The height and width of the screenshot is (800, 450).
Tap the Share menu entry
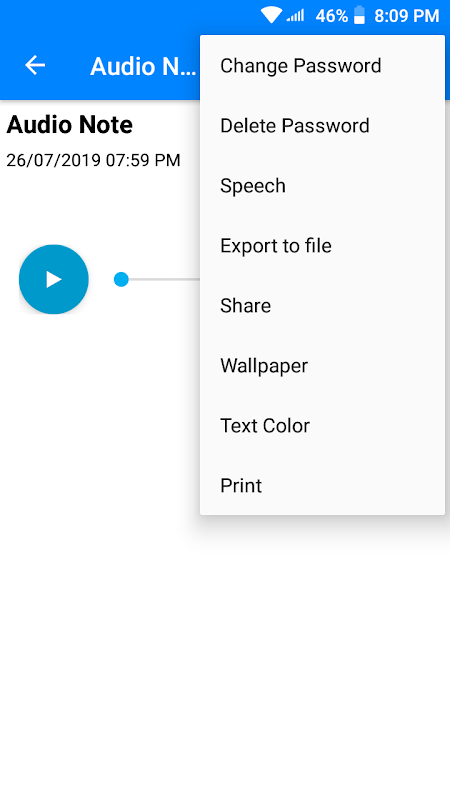(322, 306)
